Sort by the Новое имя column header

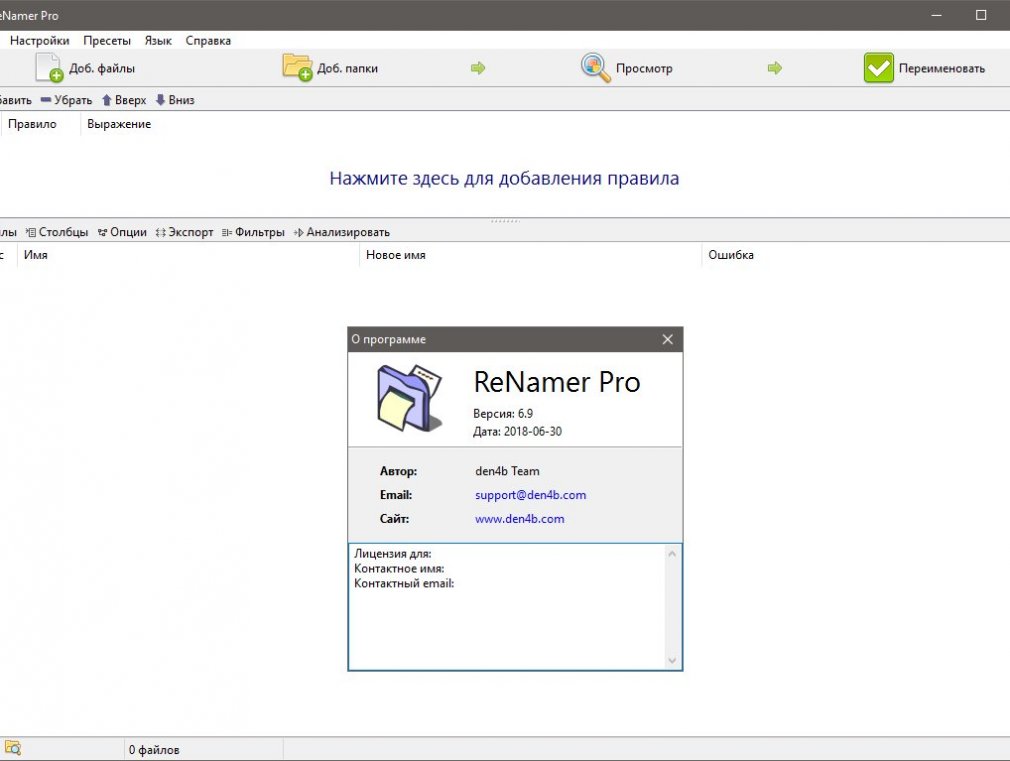pyautogui.click(x=529, y=255)
